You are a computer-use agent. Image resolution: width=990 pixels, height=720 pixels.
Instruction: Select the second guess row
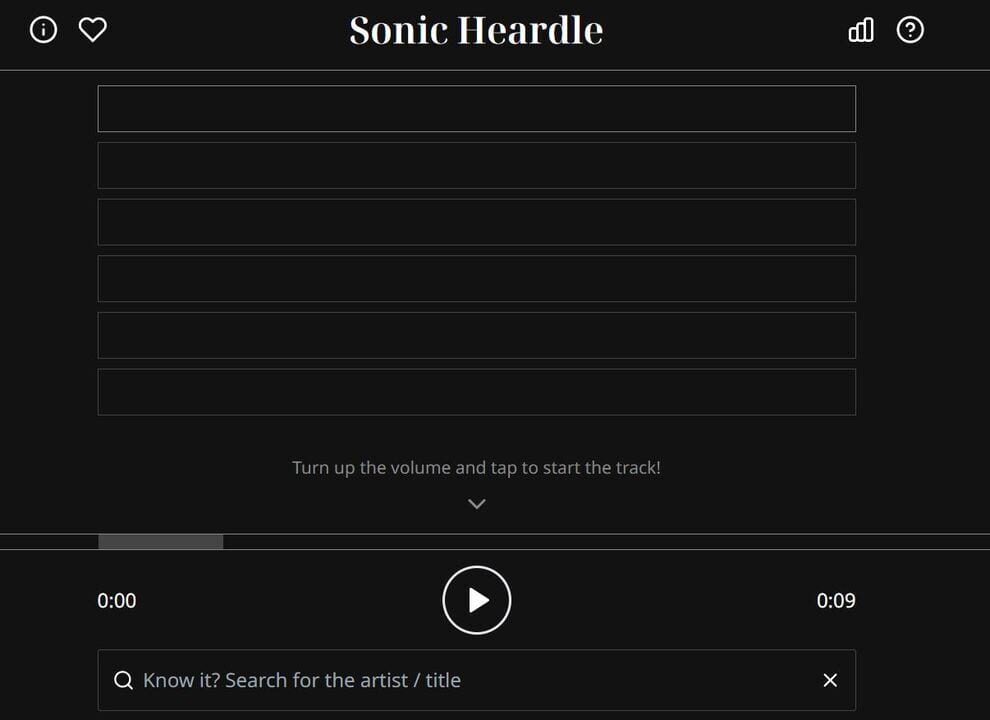tap(476, 164)
